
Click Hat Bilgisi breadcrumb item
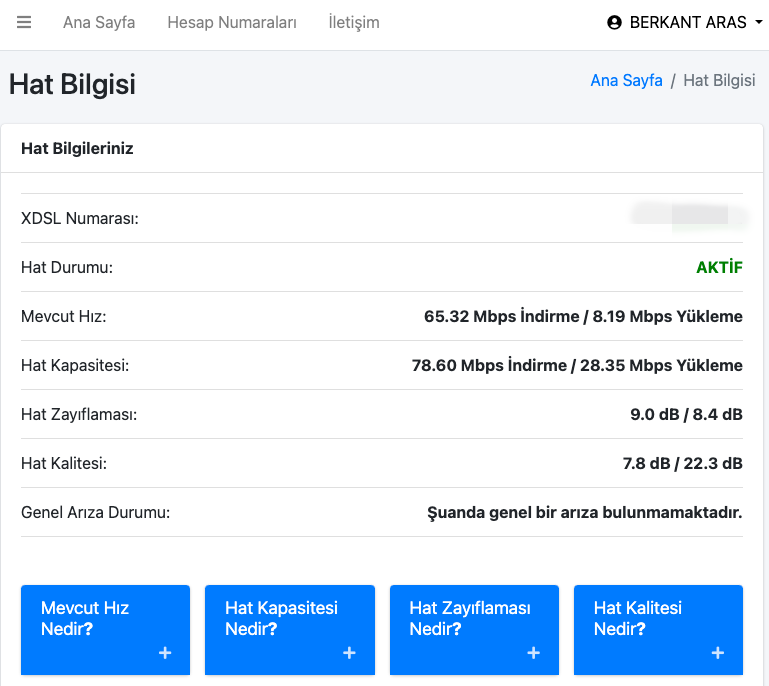pyautogui.click(x=719, y=80)
